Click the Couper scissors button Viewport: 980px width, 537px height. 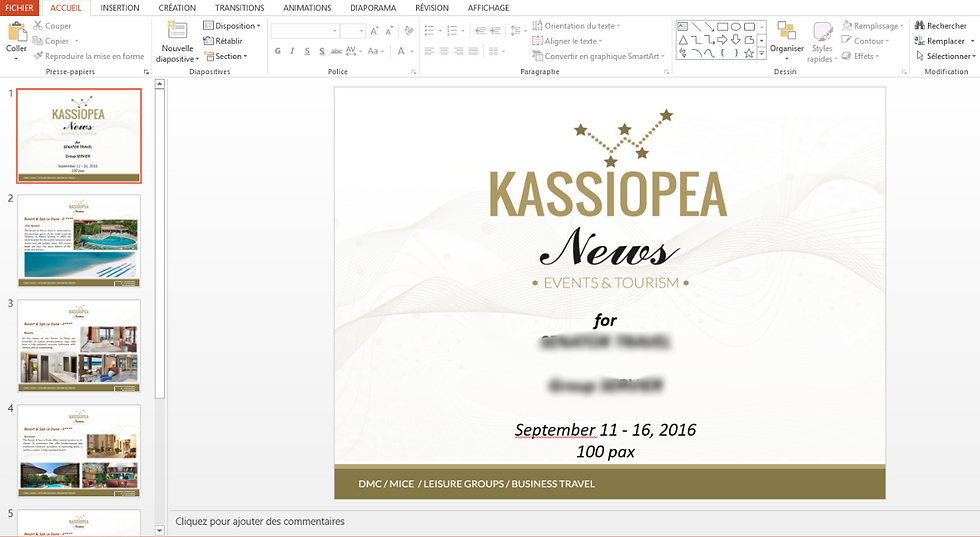[x=52, y=26]
